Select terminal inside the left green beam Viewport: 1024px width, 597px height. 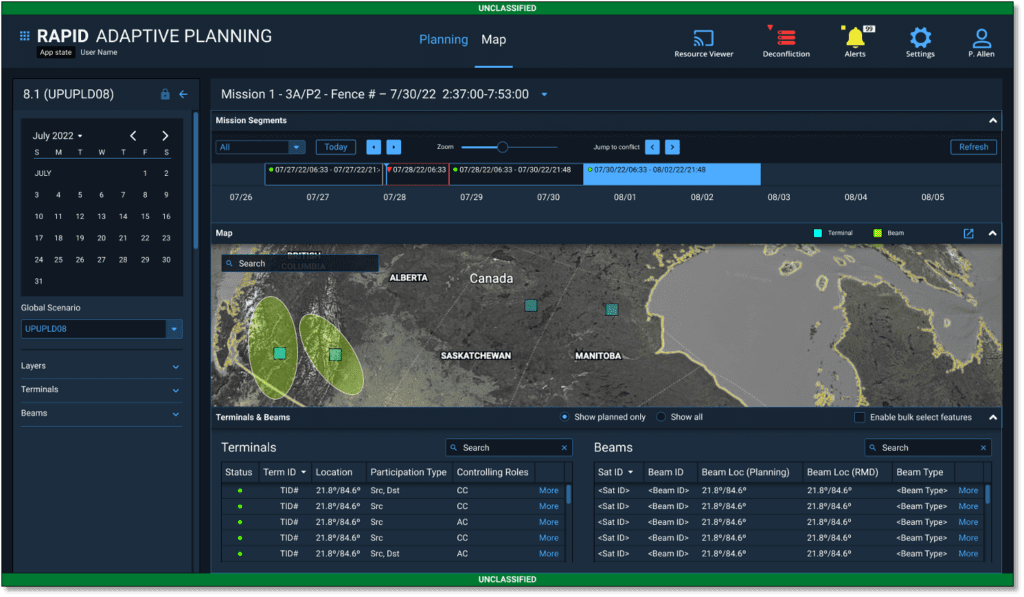tap(280, 353)
